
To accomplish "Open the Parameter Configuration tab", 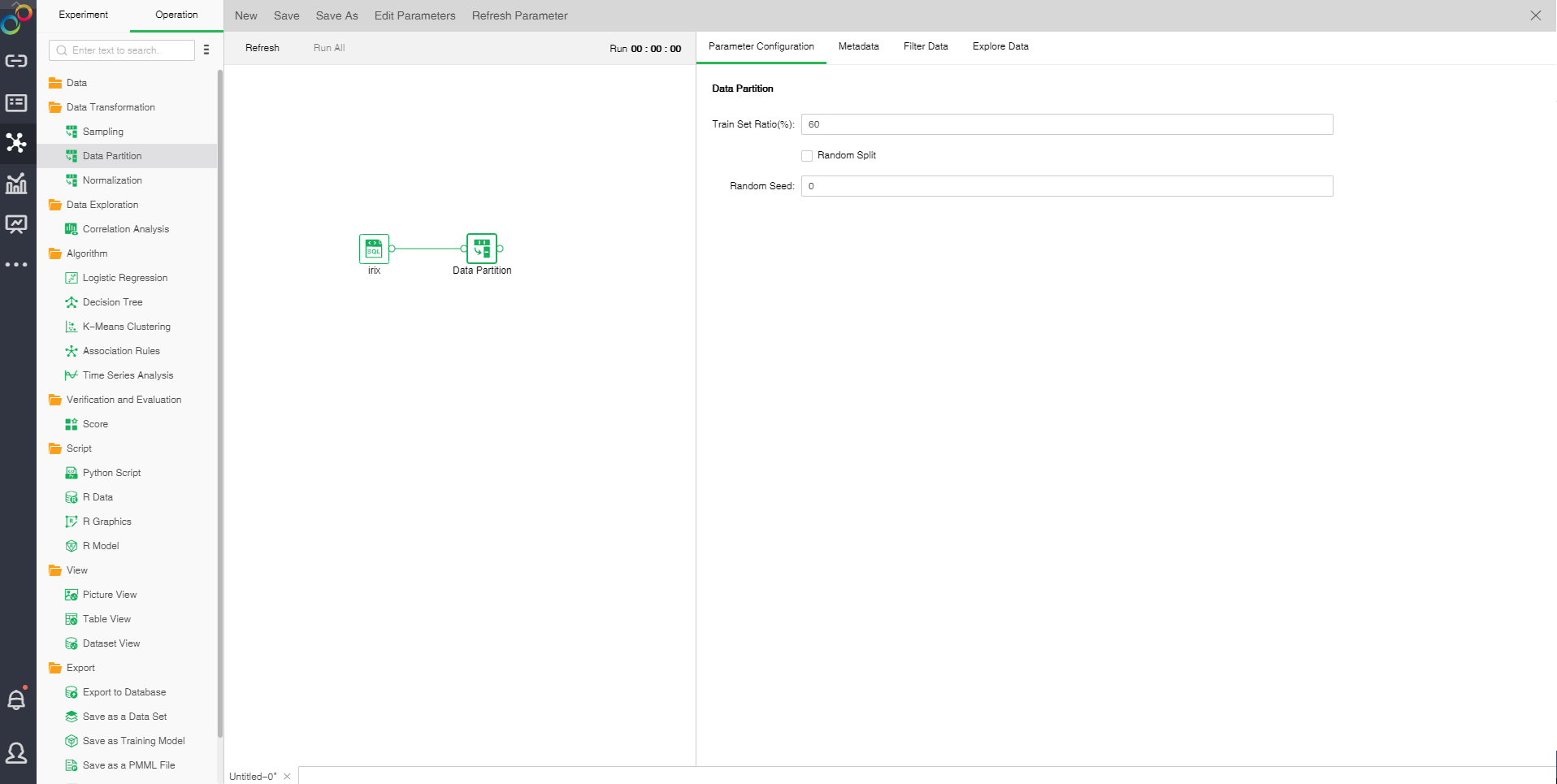I will [761, 46].
